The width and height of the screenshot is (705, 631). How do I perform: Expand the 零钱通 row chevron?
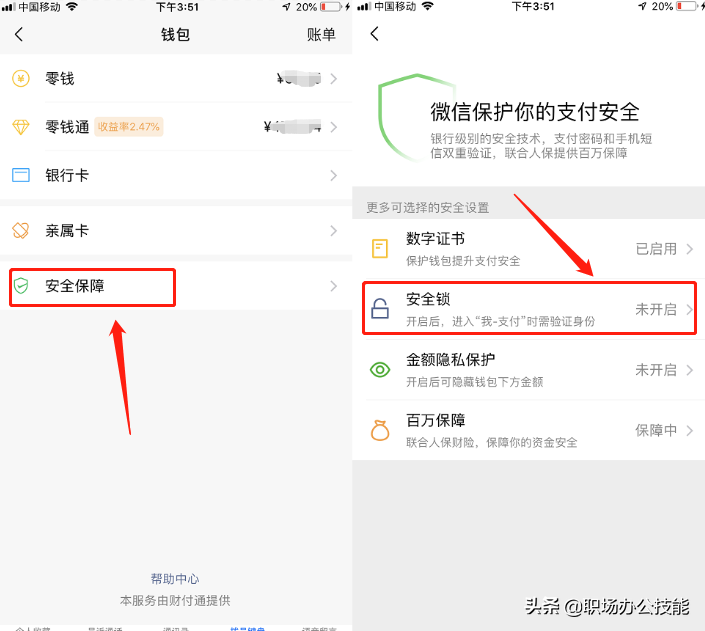[x=334, y=127]
